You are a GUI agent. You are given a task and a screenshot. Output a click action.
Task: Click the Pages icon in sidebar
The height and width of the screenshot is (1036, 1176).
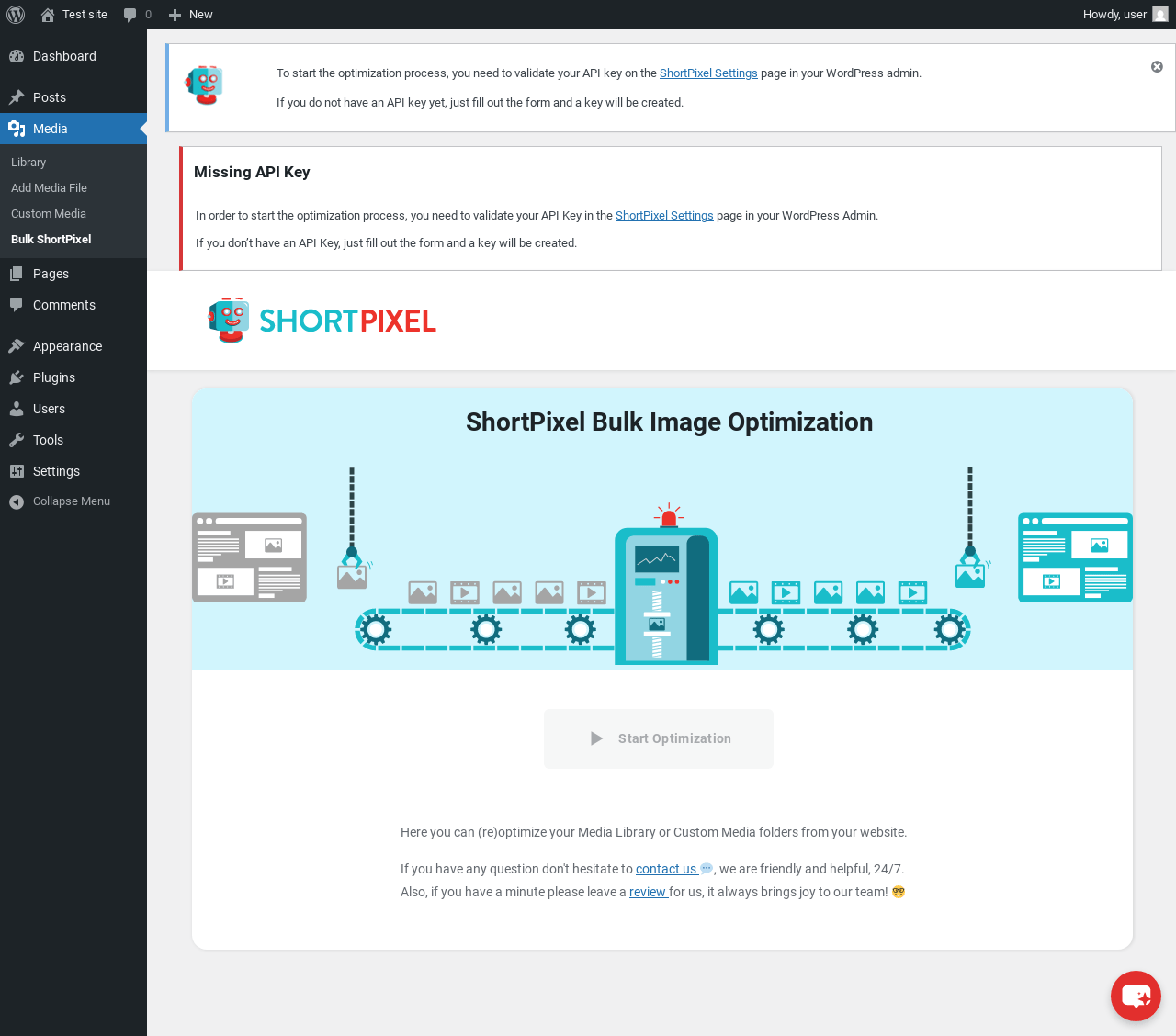pos(17,274)
